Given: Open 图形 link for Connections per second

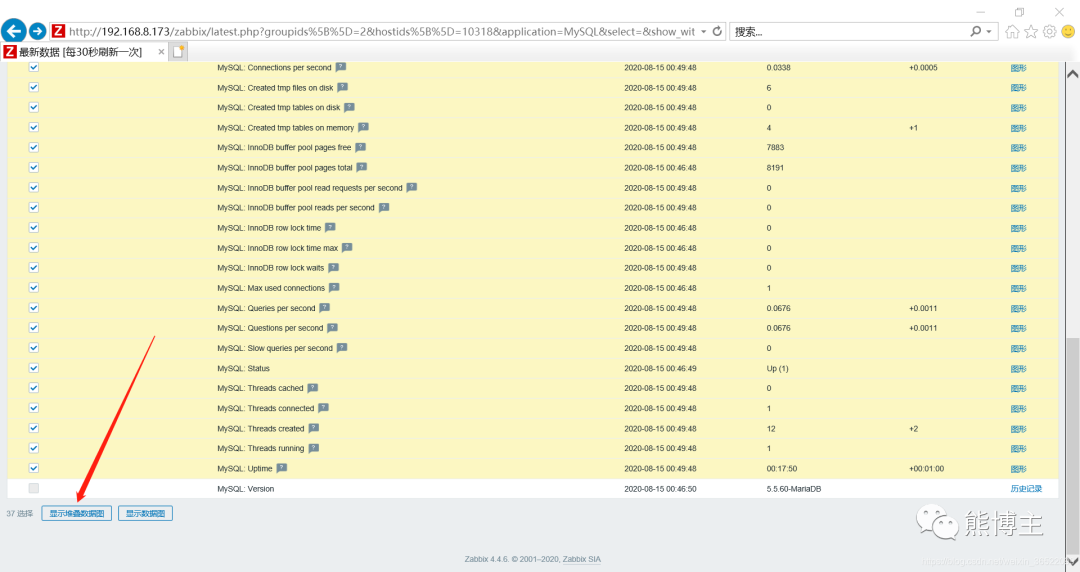Looking at the screenshot, I should (x=1018, y=68).
